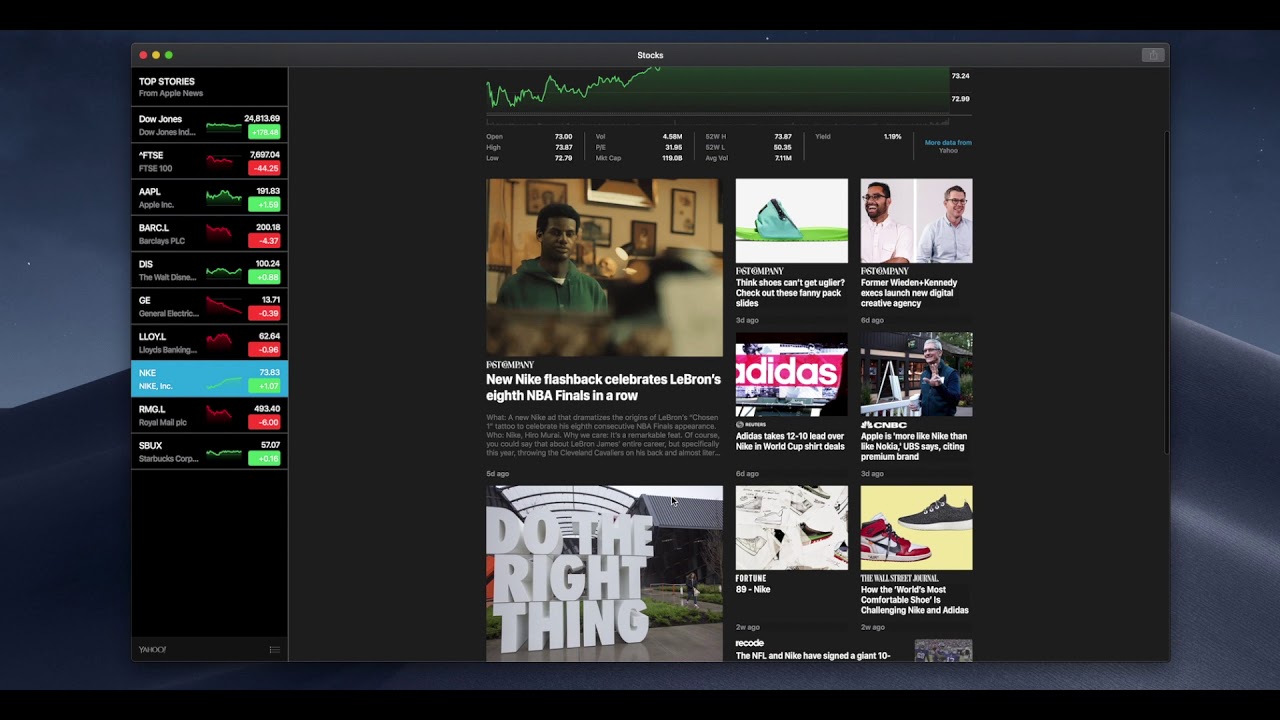Select the DIS Walt Disney row
The height and width of the screenshot is (720, 1280).
209,270
